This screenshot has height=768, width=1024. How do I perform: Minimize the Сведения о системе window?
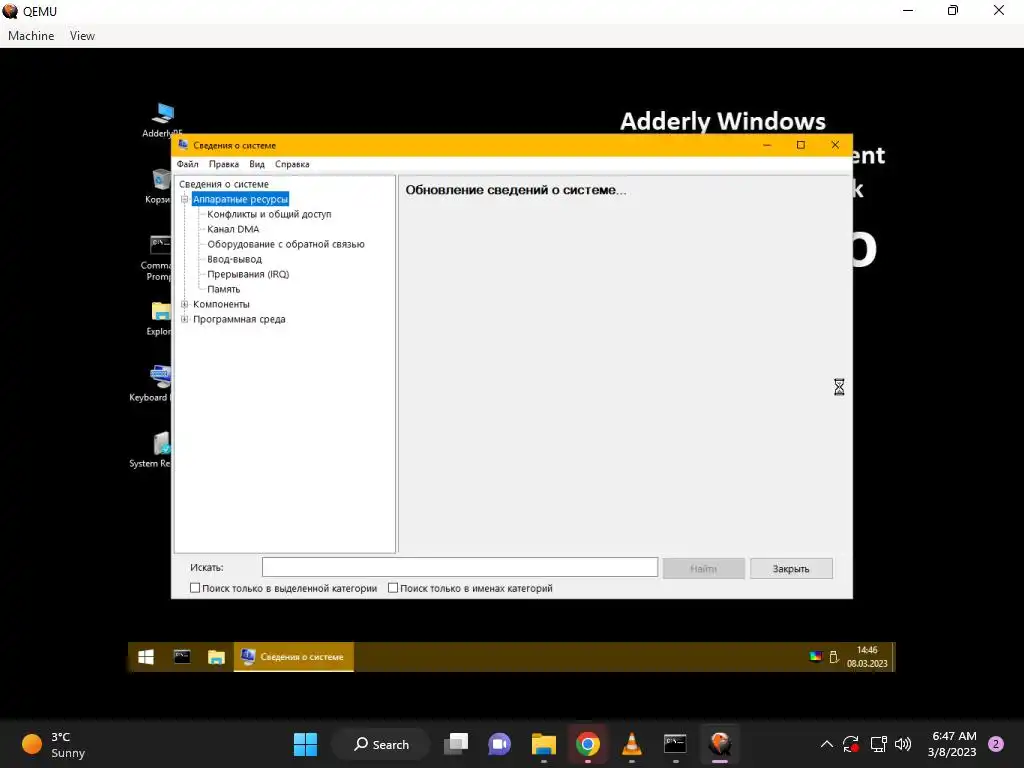pyautogui.click(x=767, y=145)
